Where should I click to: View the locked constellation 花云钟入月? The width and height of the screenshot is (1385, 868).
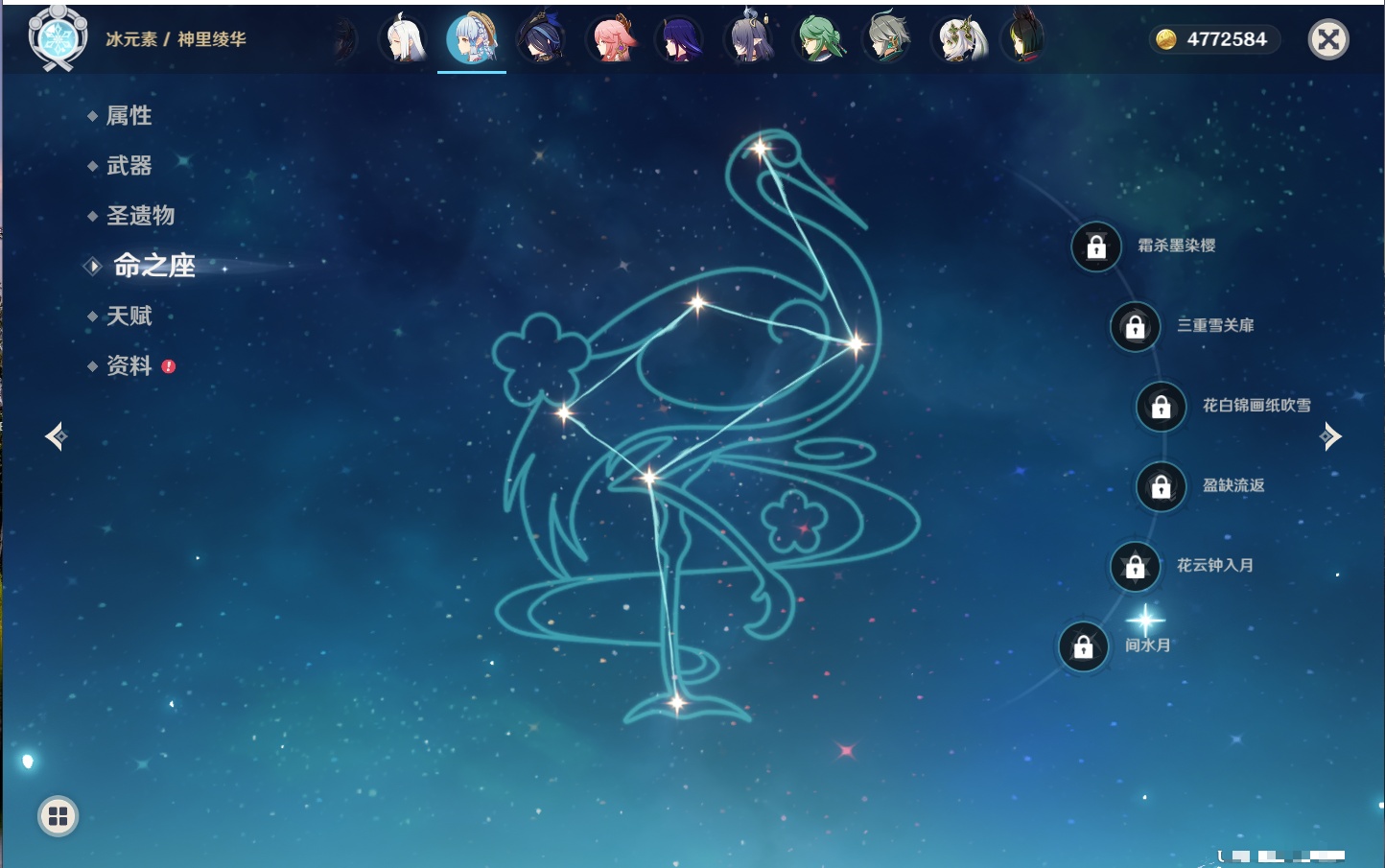pos(1135,567)
